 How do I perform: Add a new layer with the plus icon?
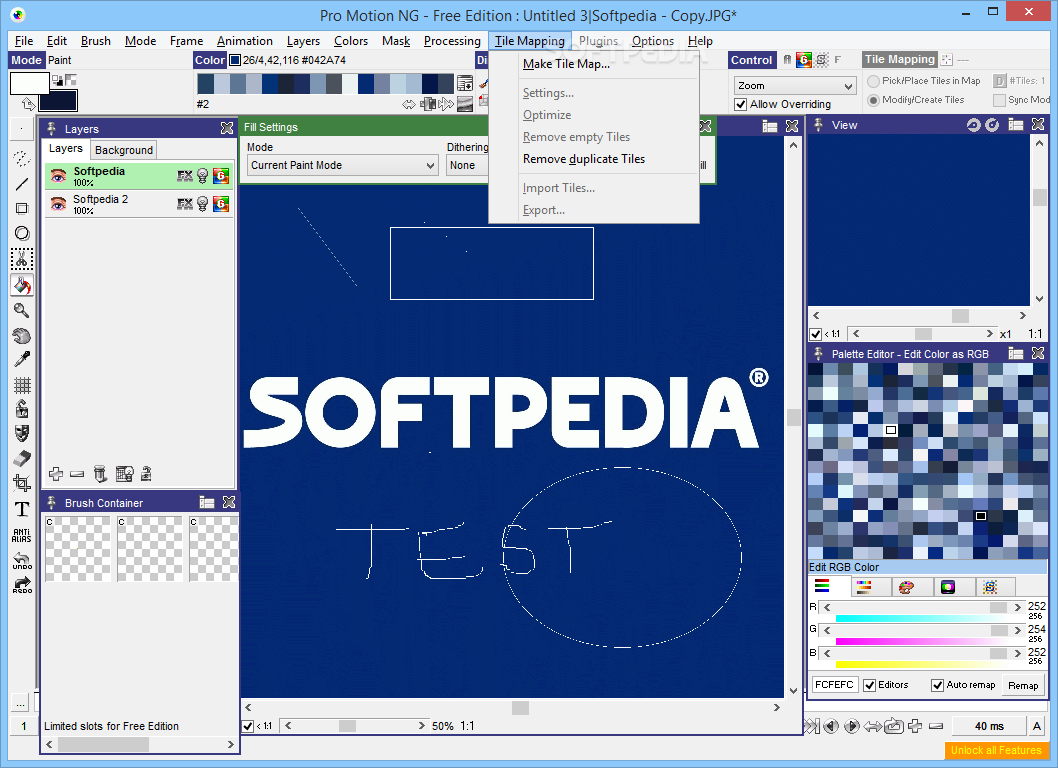pos(56,474)
